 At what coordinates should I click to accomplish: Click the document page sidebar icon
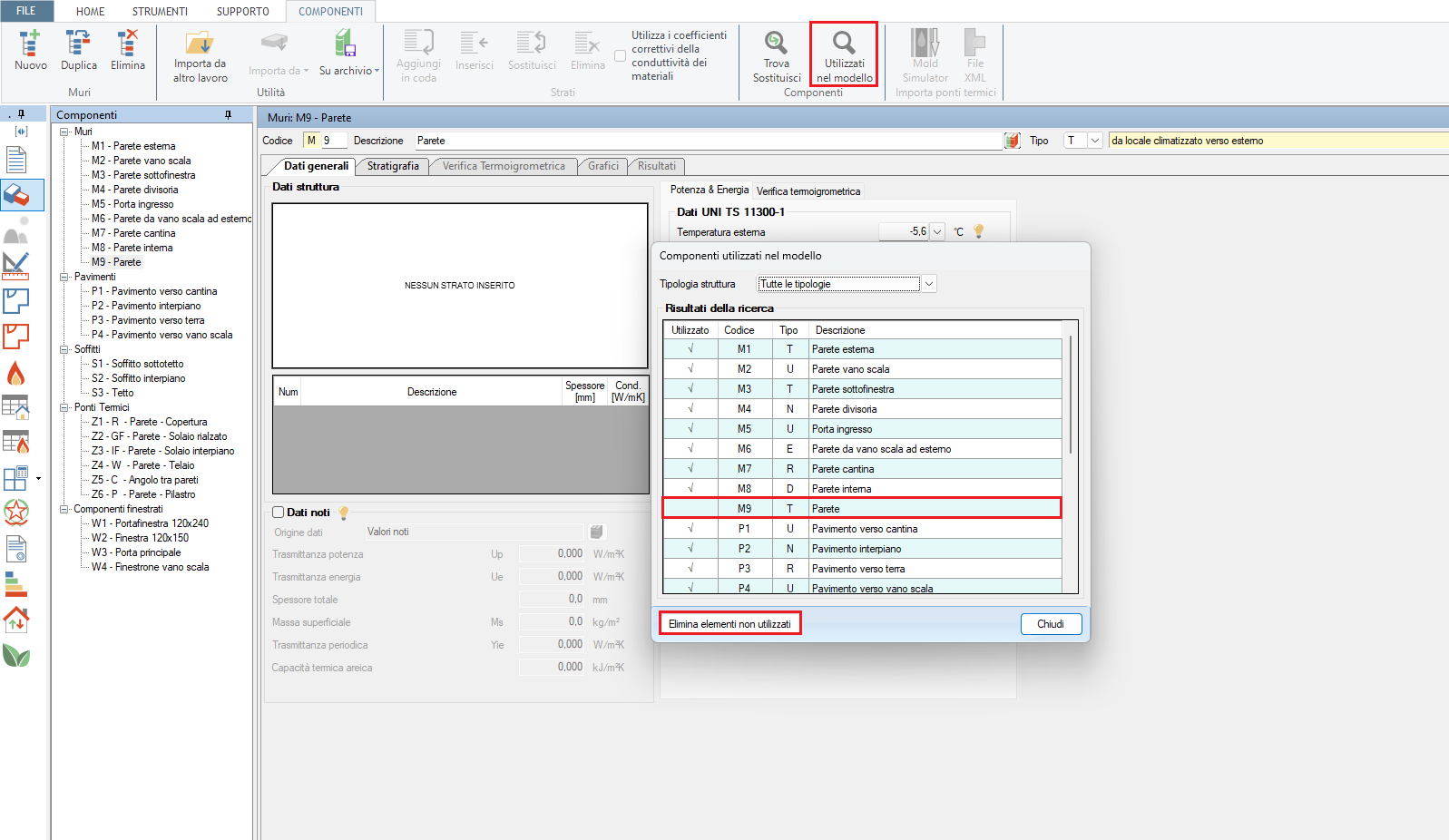(x=16, y=161)
